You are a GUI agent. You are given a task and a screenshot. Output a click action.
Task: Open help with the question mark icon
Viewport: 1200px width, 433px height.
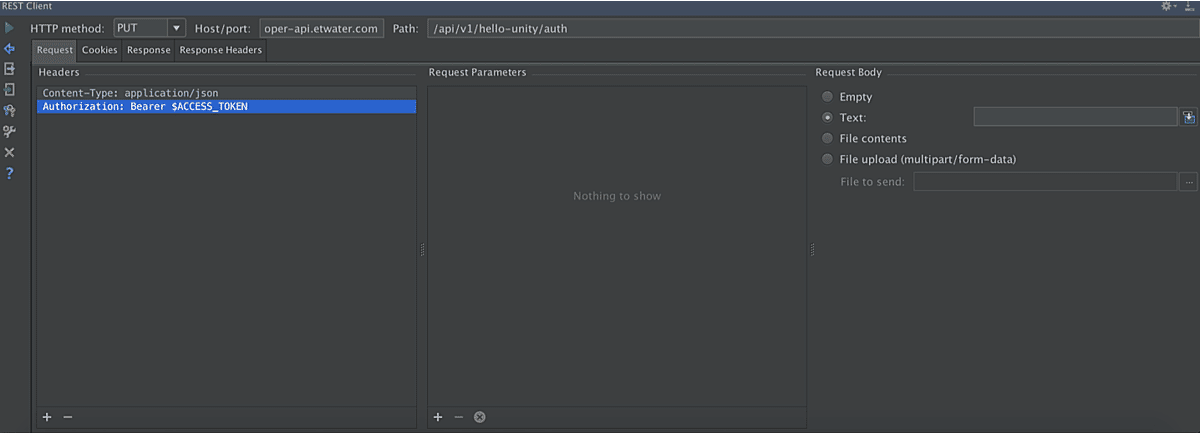(x=10, y=174)
